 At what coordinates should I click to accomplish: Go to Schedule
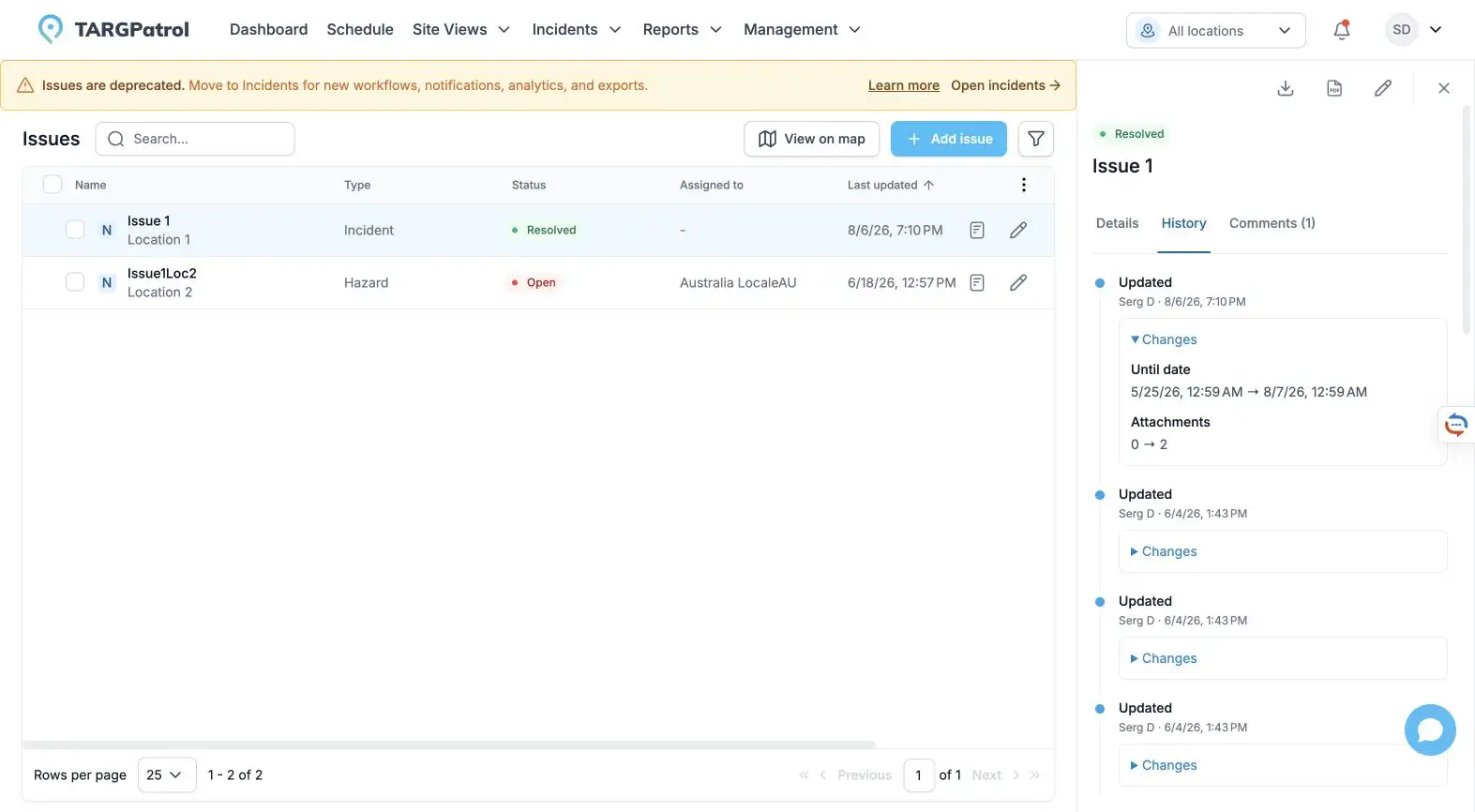coord(360,30)
